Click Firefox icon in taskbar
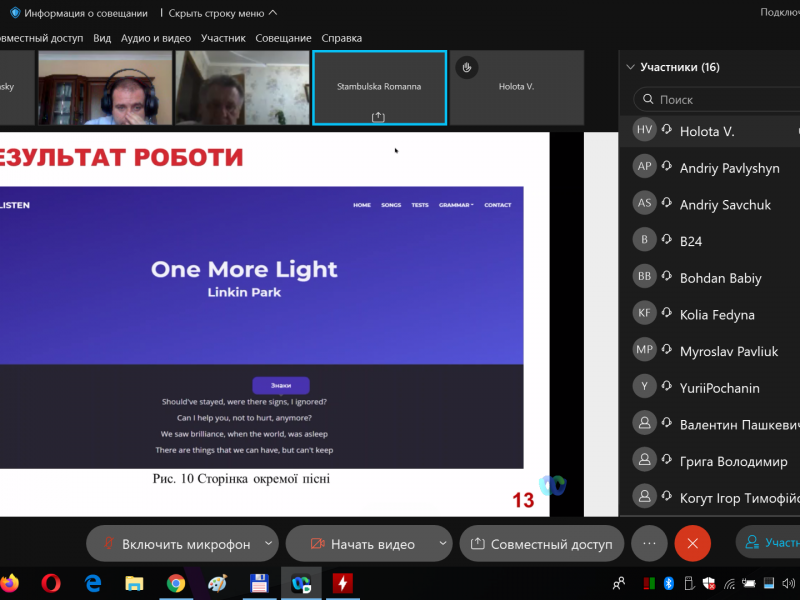This screenshot has width=800, height=600. tap(9, 583)
